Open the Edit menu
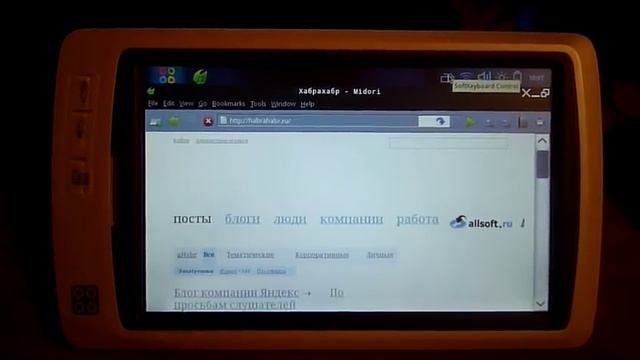The height and width of the screenshot is (360, 640). click(169, 104)
